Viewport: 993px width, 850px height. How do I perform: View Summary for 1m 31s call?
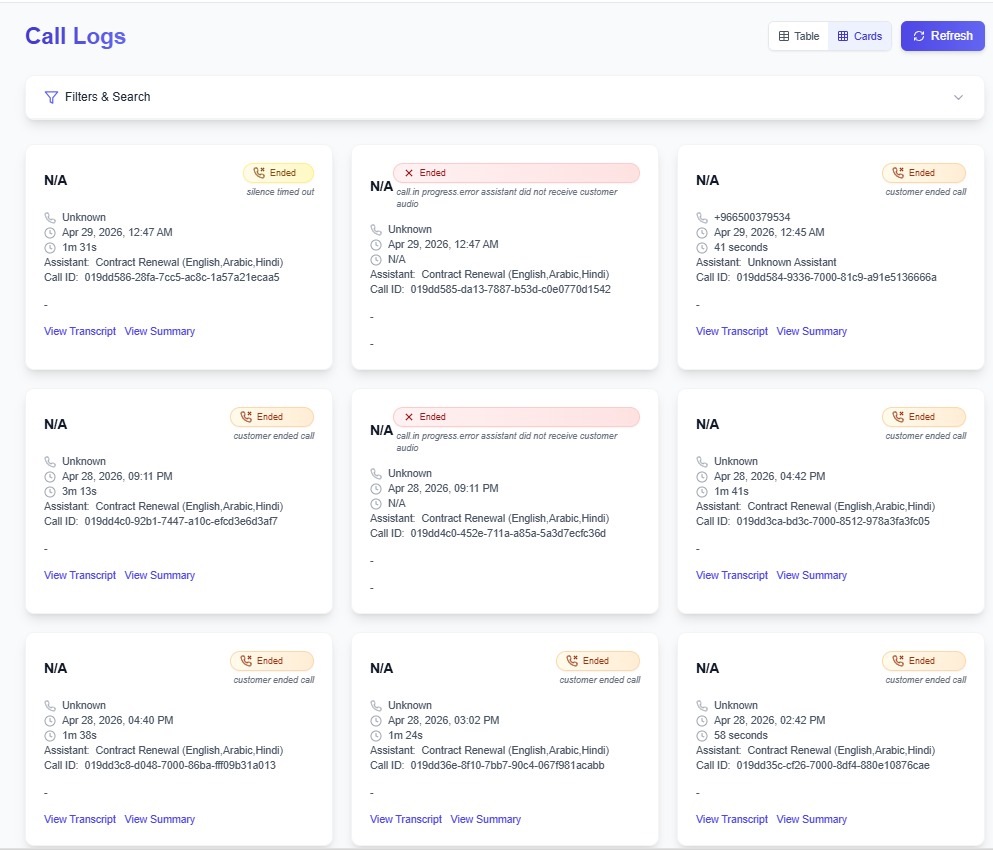pos(160,331)
